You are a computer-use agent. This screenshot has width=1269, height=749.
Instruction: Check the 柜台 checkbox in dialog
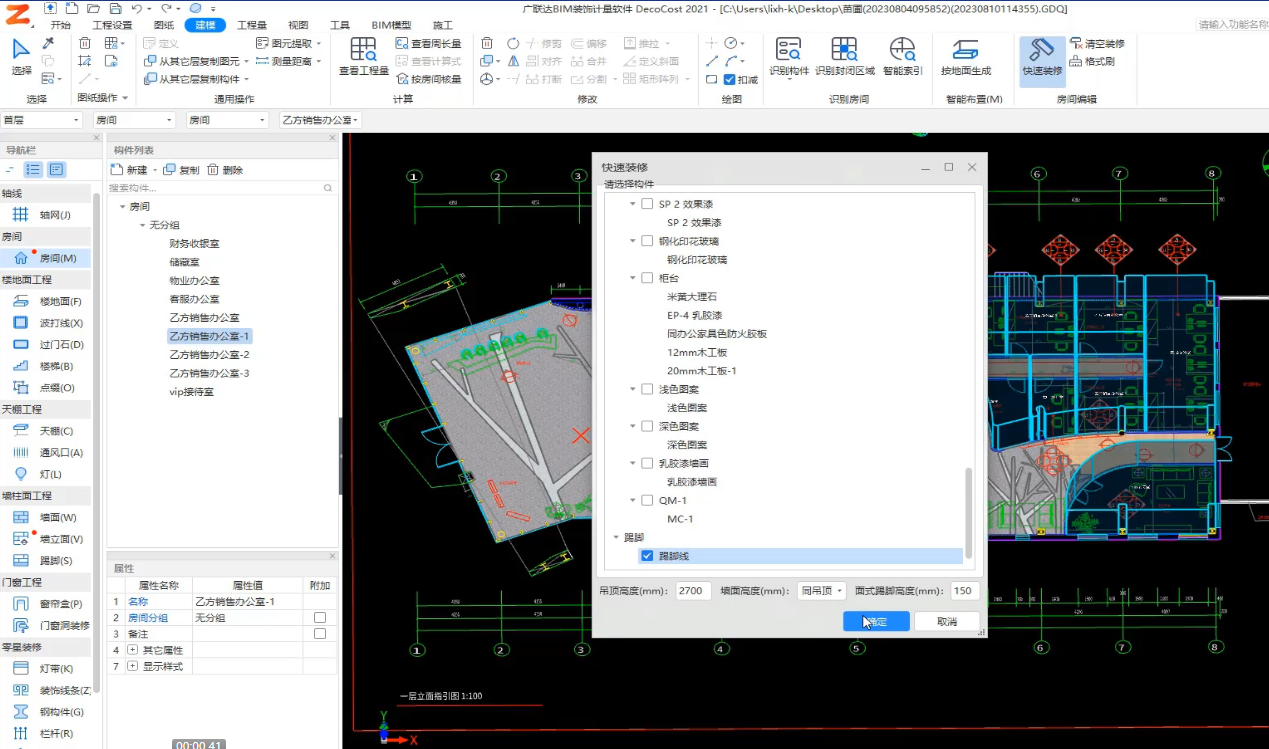(x=647, y=278)
